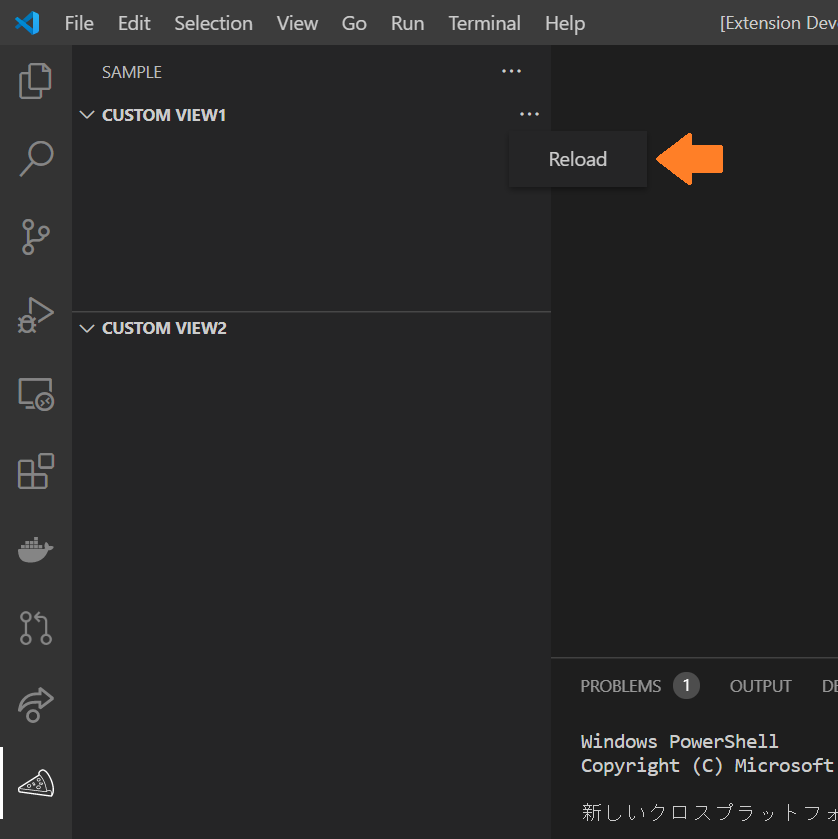This screenshot has width=838, height=839.
Task: Open Source Control view icon
Action: 36,237
